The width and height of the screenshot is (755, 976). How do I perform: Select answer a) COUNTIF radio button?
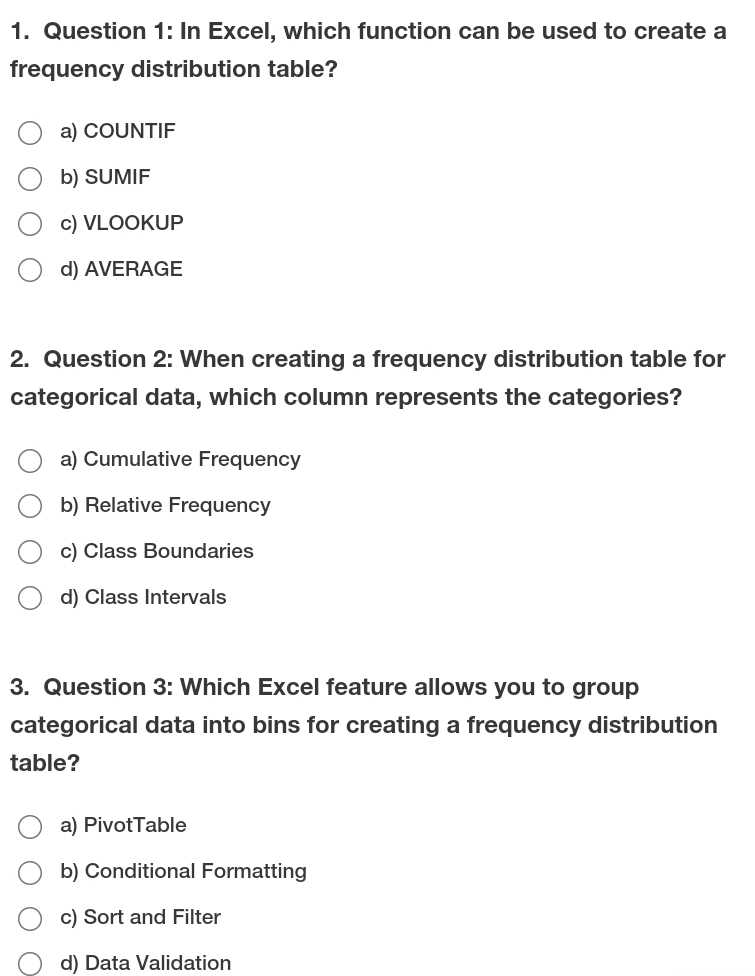click(30, 133)
